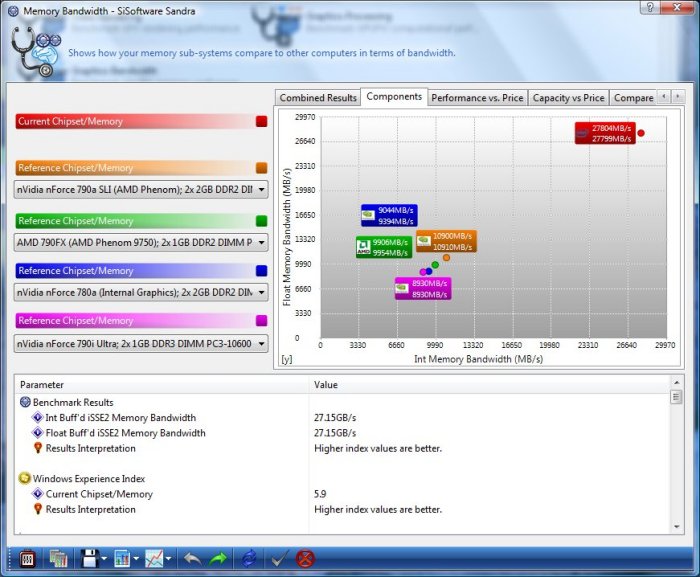Click the line graph icon
Viewport: 700px width, 577px height.
pos(154,559)
